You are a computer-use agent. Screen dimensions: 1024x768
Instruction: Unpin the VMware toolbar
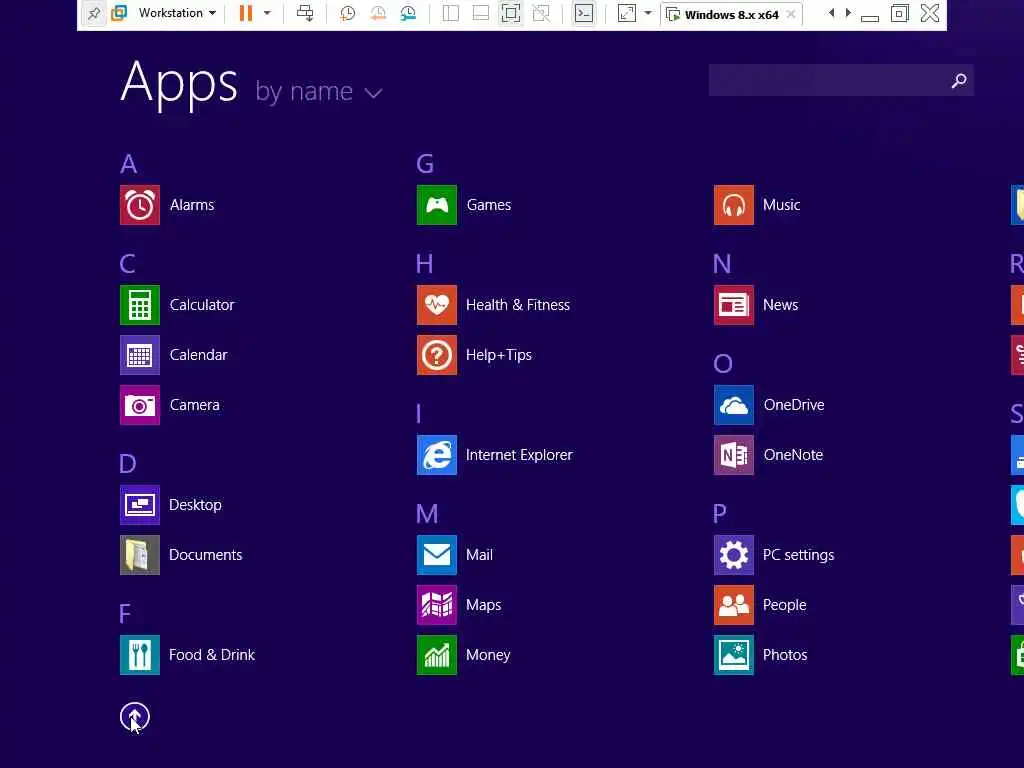94,13
